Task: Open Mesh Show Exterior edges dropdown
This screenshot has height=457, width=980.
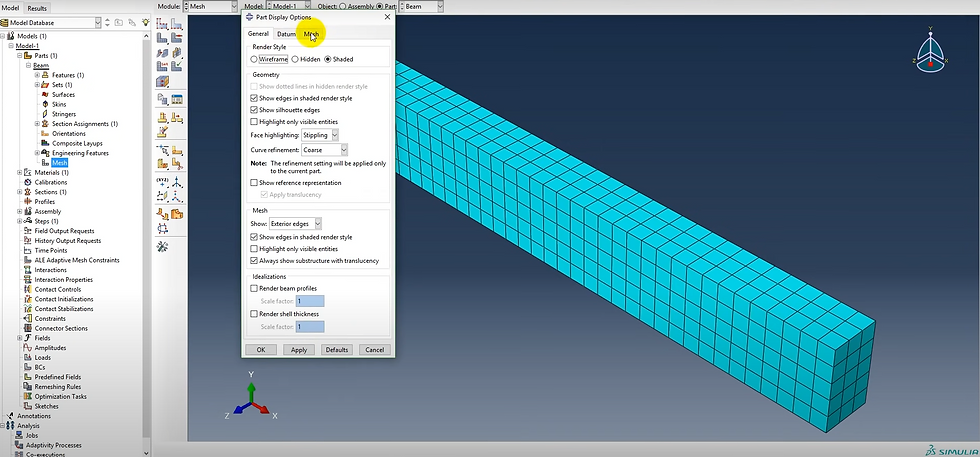Action: coord(296,223)
